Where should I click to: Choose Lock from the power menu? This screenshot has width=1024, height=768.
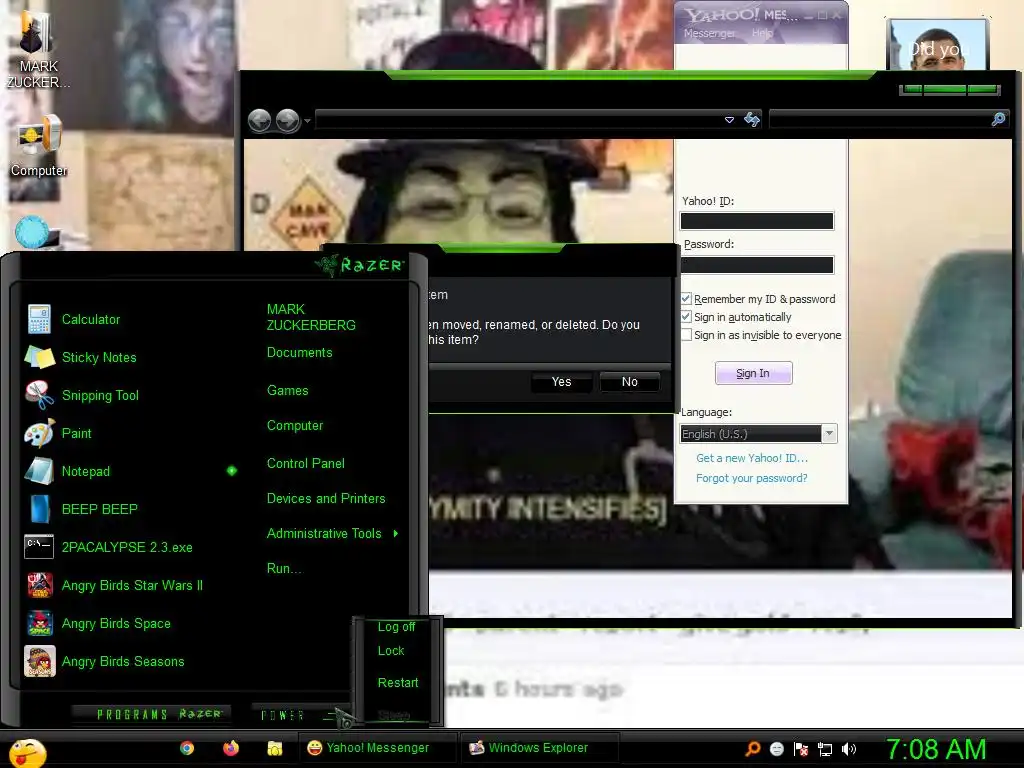tap(391, 651)
